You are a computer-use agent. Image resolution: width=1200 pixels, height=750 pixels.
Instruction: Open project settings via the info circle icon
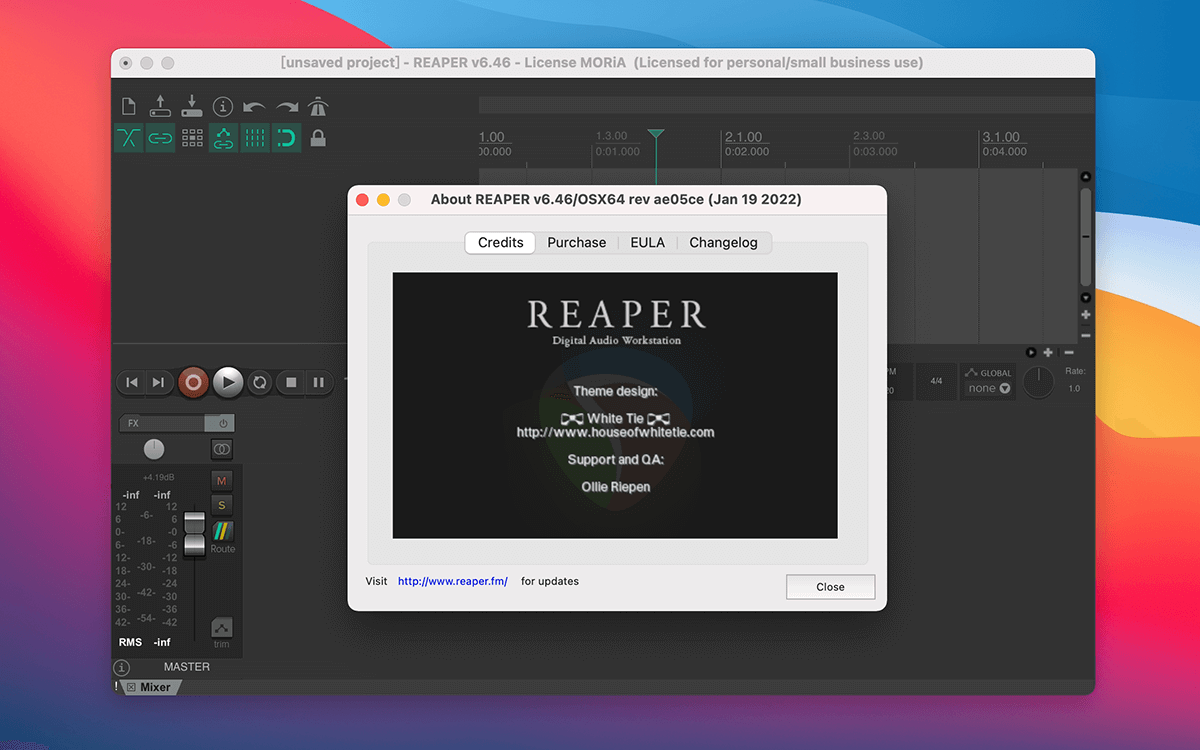point(223,106)
